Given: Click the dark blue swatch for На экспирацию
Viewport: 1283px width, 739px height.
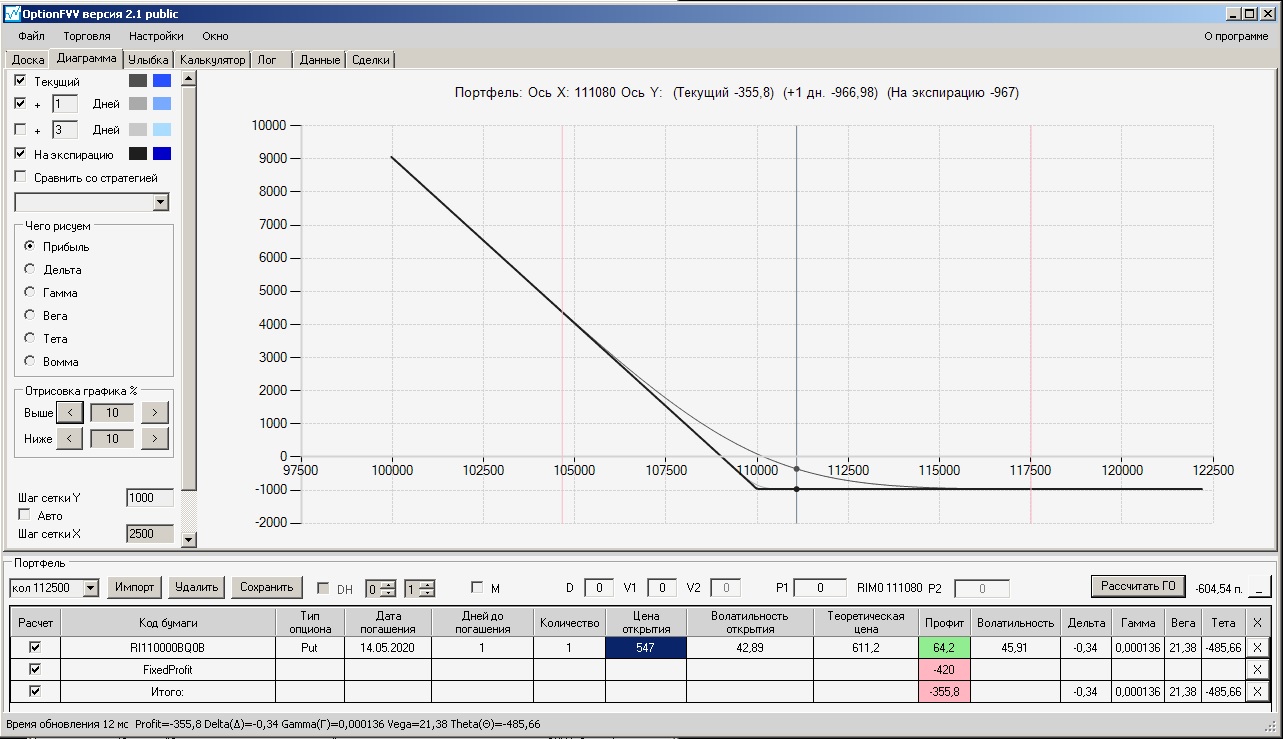Looking at the screenshot, I should [162, 154].
